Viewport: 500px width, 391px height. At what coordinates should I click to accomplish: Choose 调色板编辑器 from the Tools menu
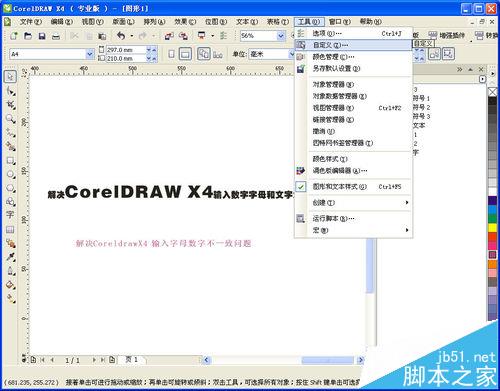pyautogui.click(x=353, y=171)
